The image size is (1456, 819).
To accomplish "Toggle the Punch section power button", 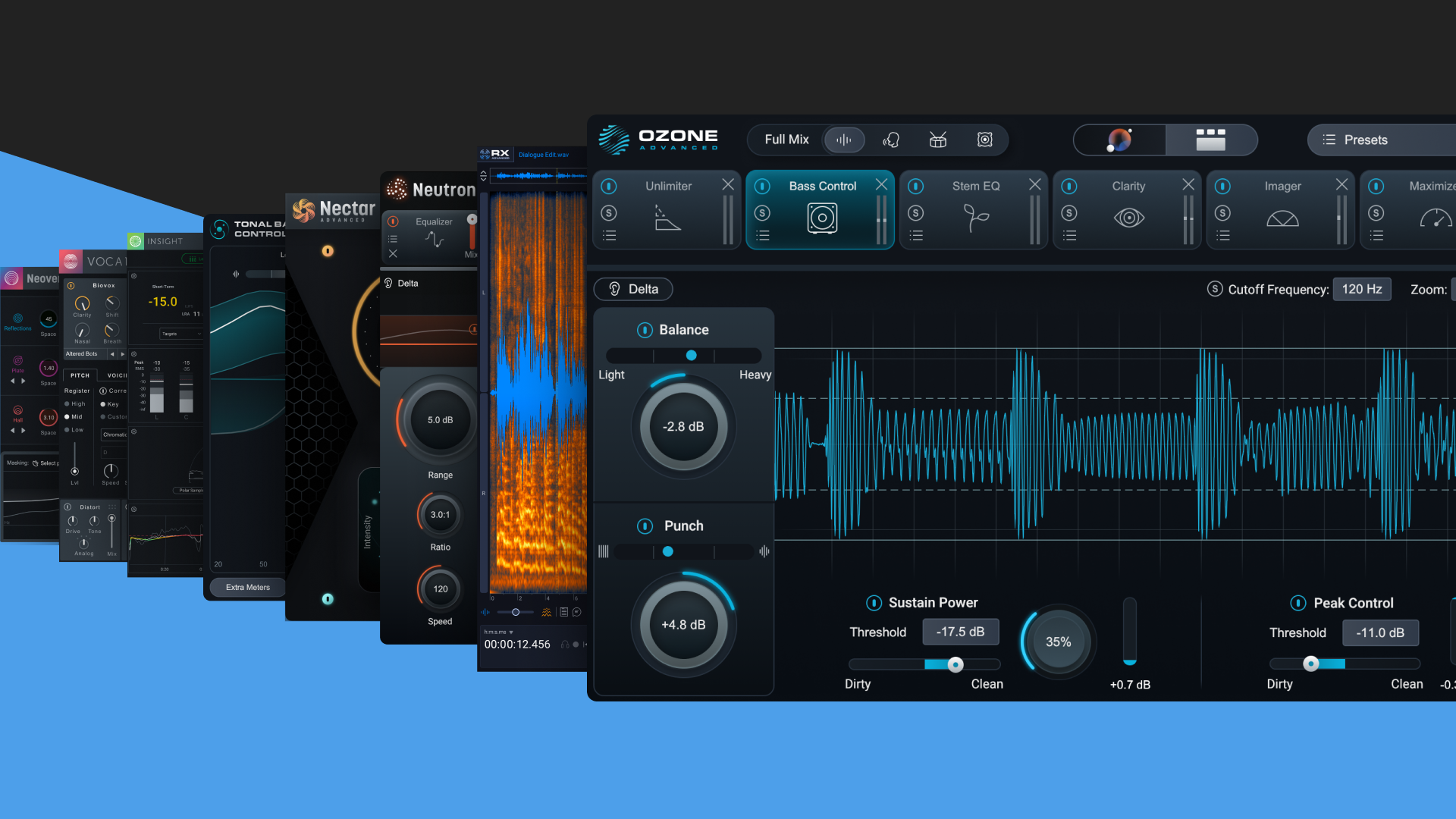I will coord(645,526).
